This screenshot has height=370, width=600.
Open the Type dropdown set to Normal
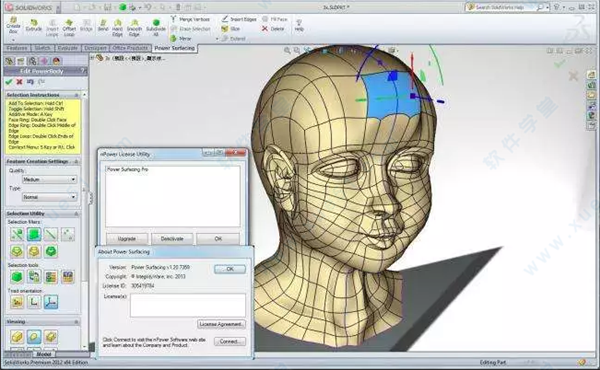49,197
